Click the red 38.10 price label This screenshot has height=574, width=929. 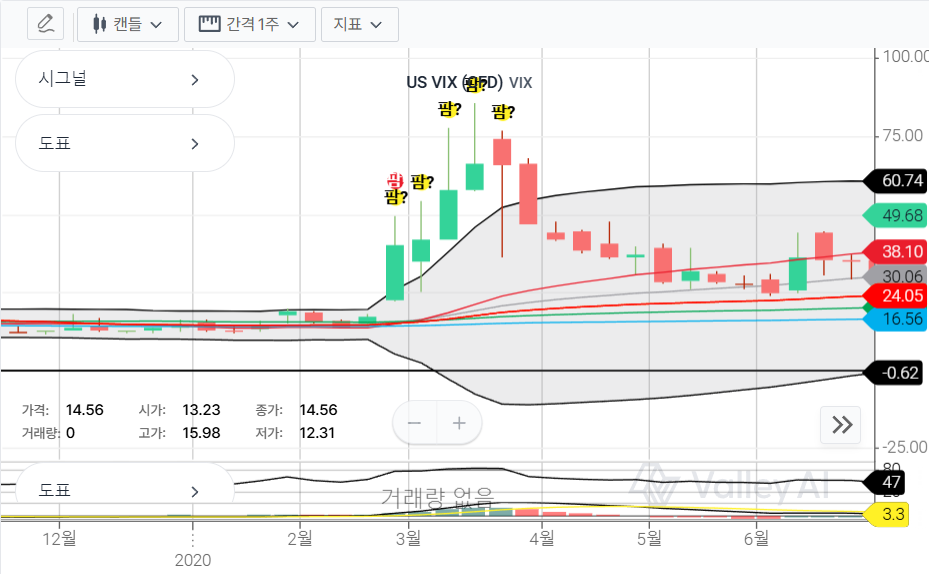(896, 251)
